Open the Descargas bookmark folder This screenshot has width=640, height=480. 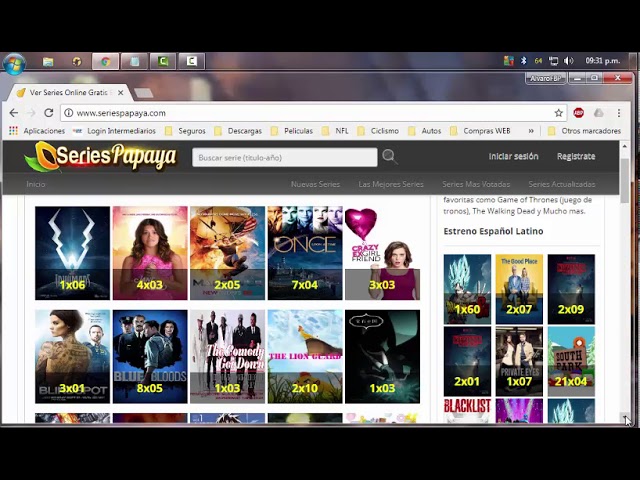(x=238, y=131)
